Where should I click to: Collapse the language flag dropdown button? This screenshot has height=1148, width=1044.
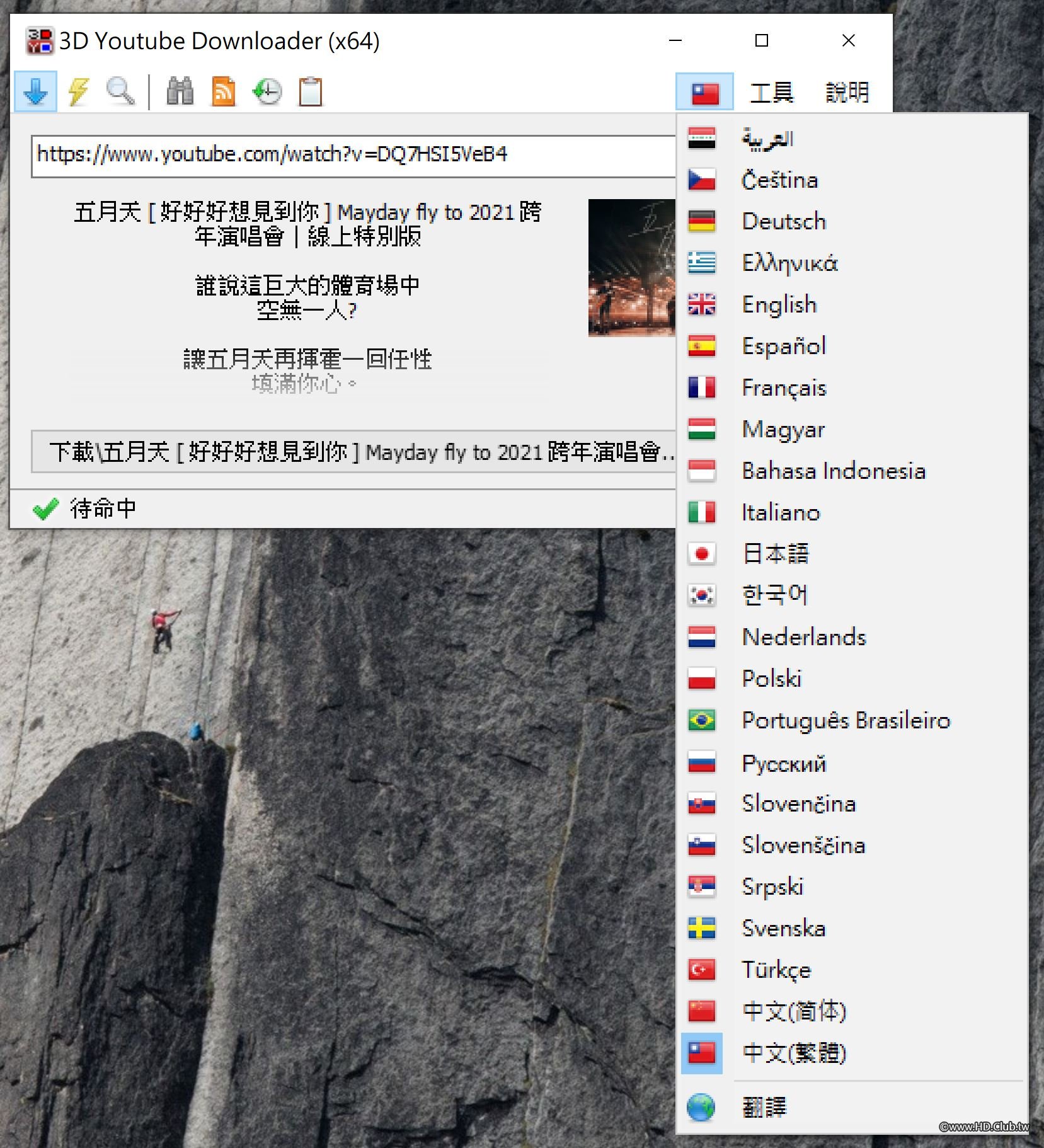(x=704, y=92)
